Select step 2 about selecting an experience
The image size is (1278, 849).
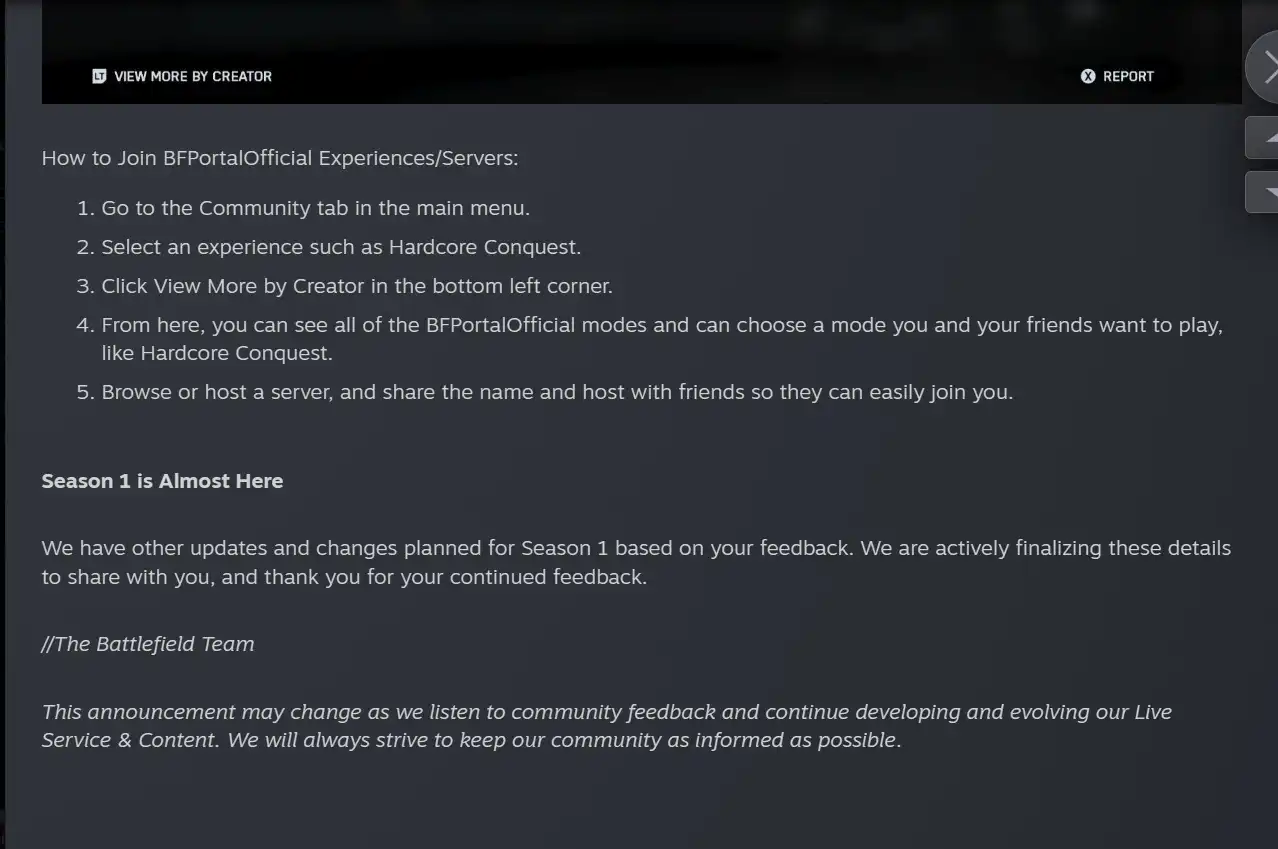(x=340, y=247)
